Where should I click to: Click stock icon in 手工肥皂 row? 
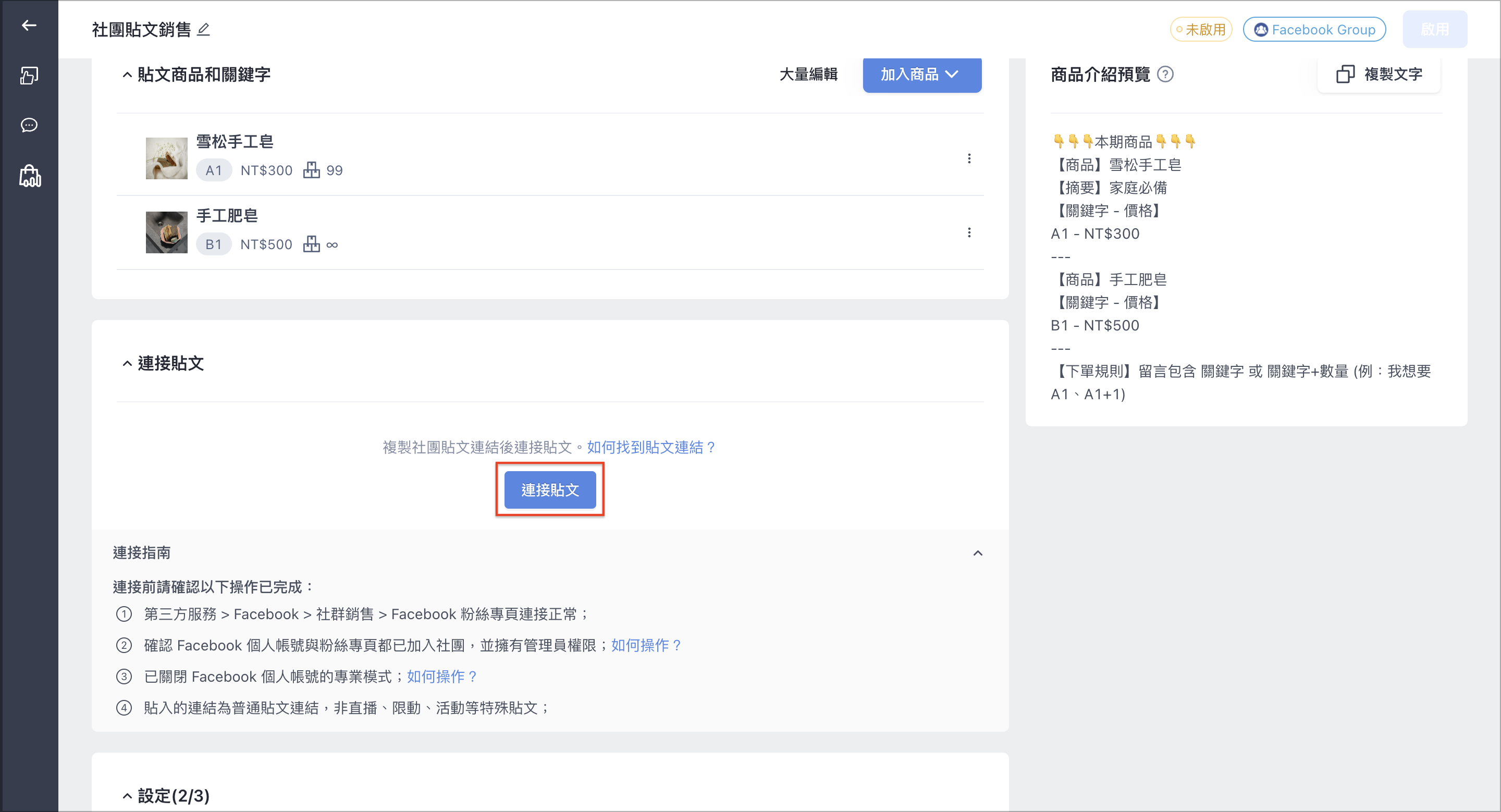coord(311,244)
